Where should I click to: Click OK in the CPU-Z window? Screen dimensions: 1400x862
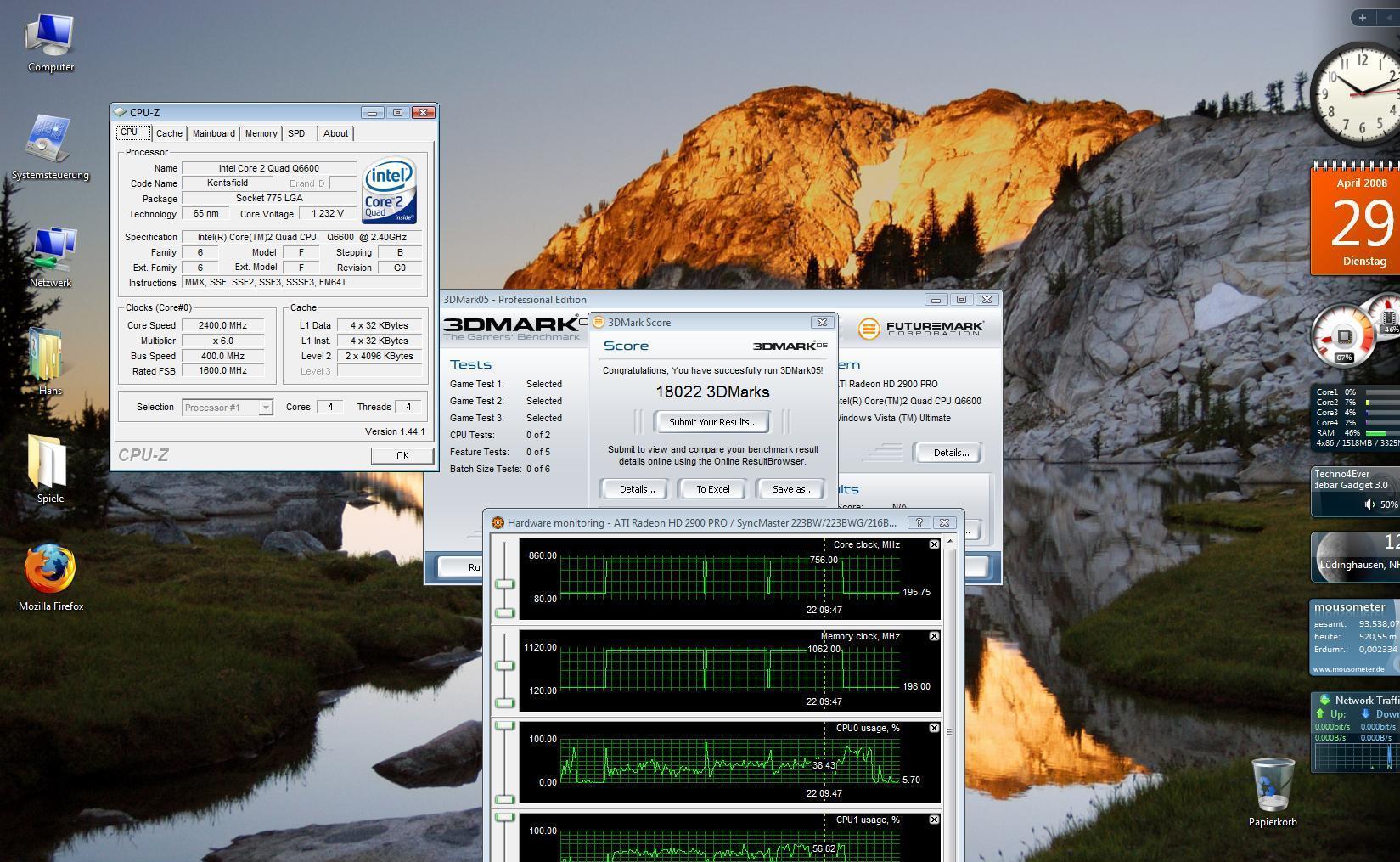coord(402,456)
